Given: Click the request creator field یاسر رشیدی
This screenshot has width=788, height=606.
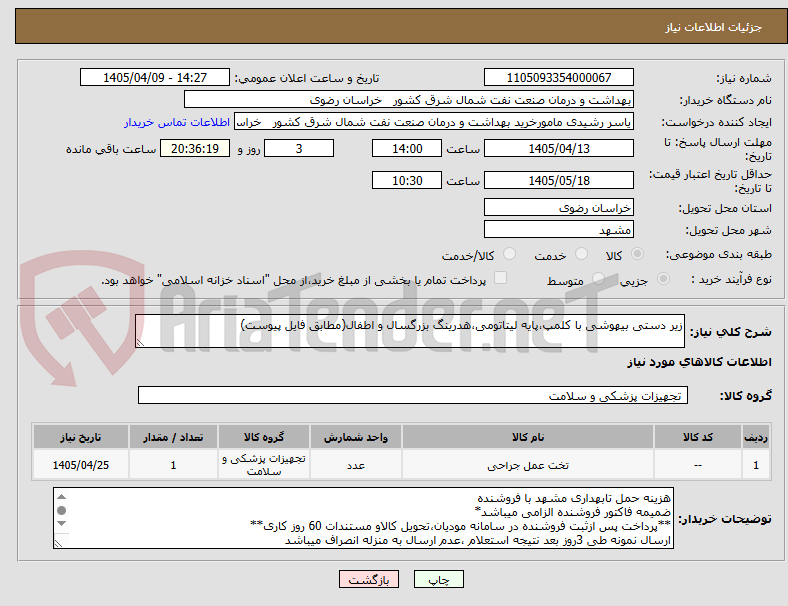Looking at the screenshot, I should 434,122.
